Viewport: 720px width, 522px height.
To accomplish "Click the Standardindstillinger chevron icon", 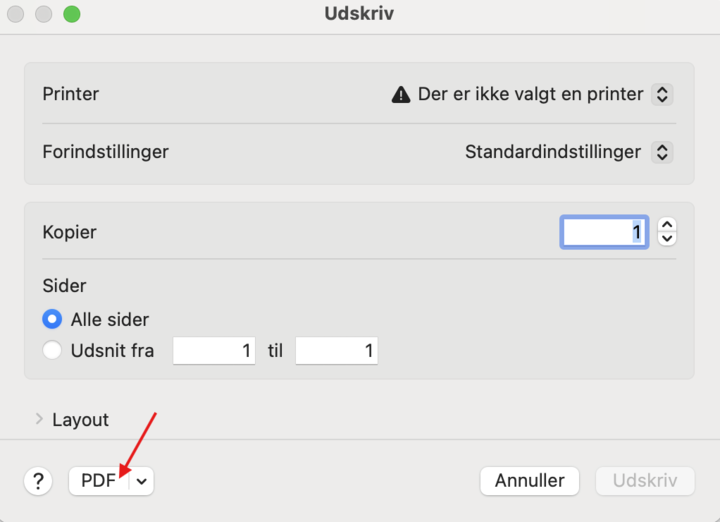I will [x=661, y=153].
